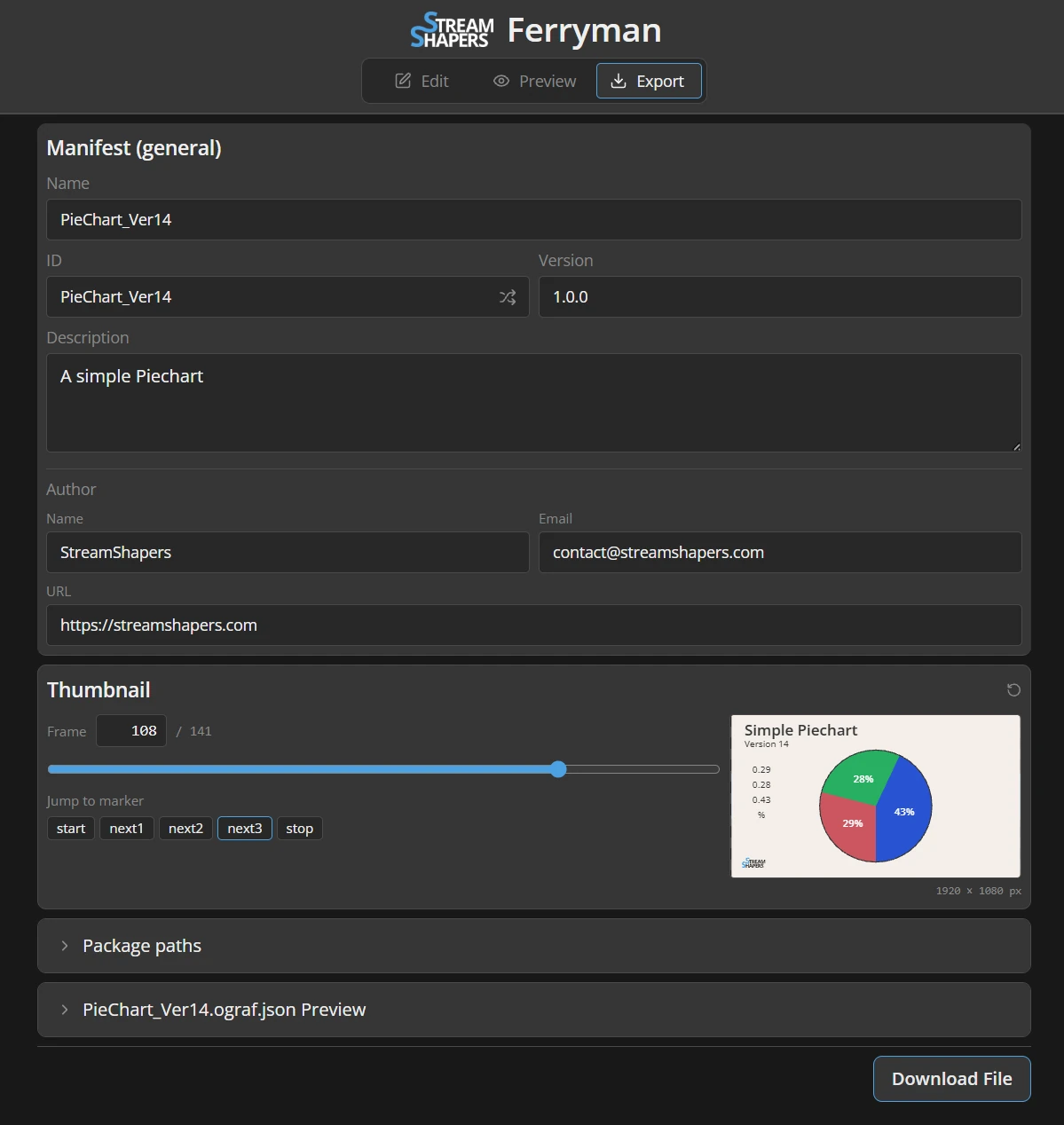Focus the Version field showing 1.0.0
This screenshot has width=1064, height=1125.
pyautogui.click(x=780, y=297)
